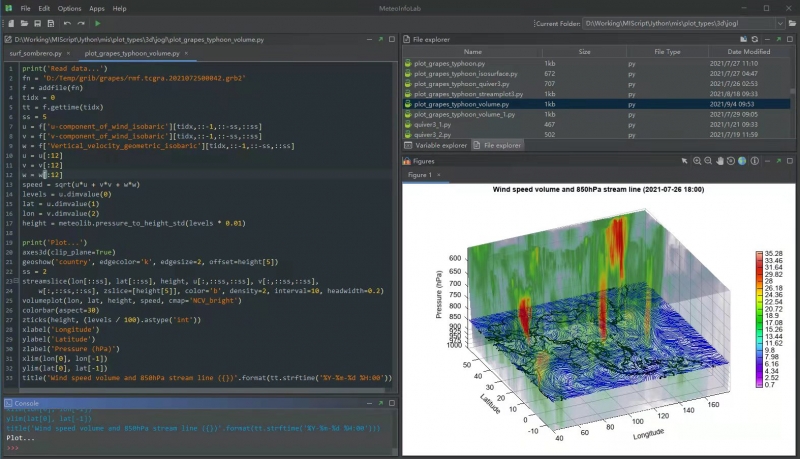Screen dimensions: 800x459
Task: Click the Save file icon in toolbar
Action: tap(36, 22)
